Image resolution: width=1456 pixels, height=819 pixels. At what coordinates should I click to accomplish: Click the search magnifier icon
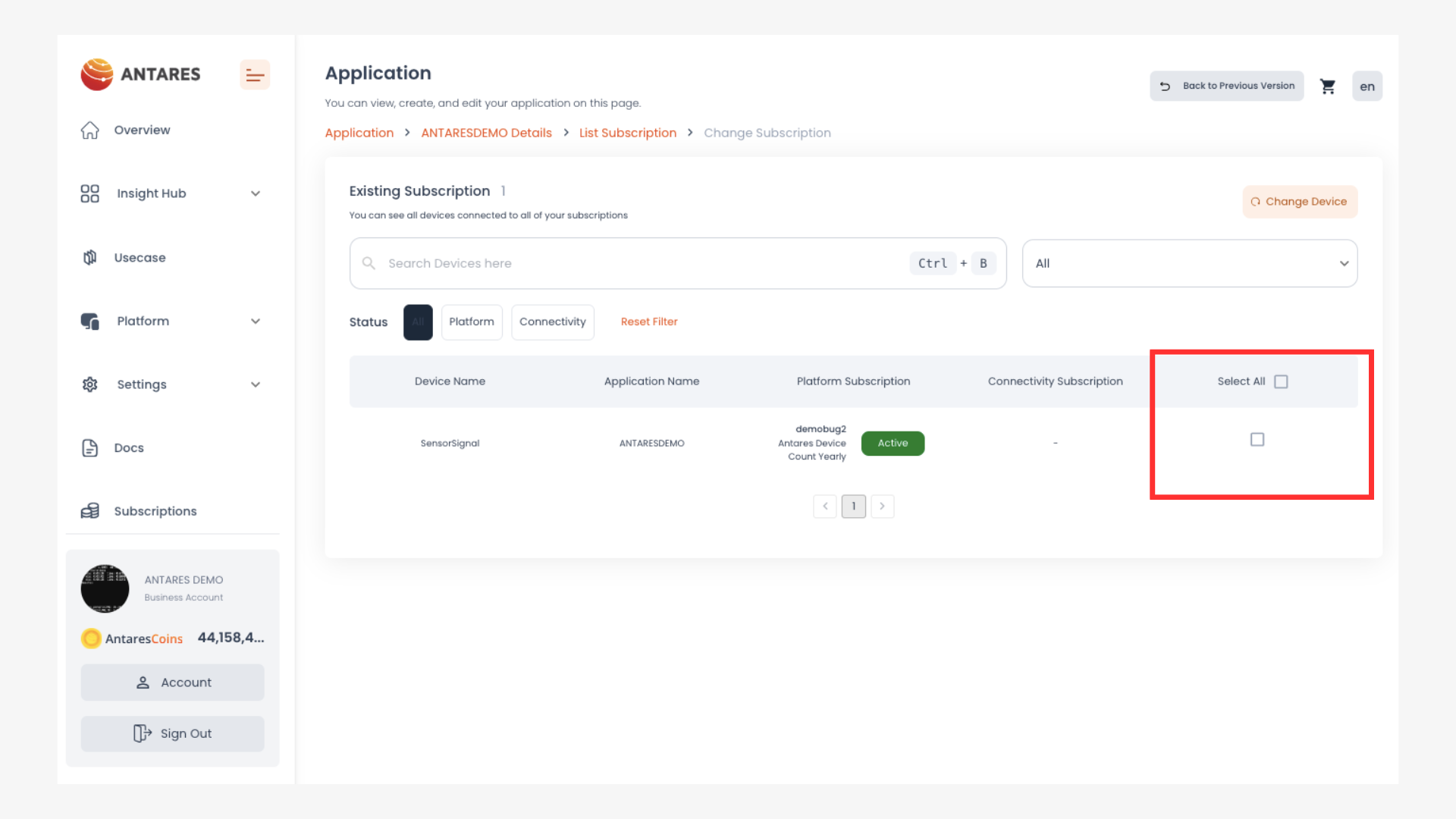[369, 263]
